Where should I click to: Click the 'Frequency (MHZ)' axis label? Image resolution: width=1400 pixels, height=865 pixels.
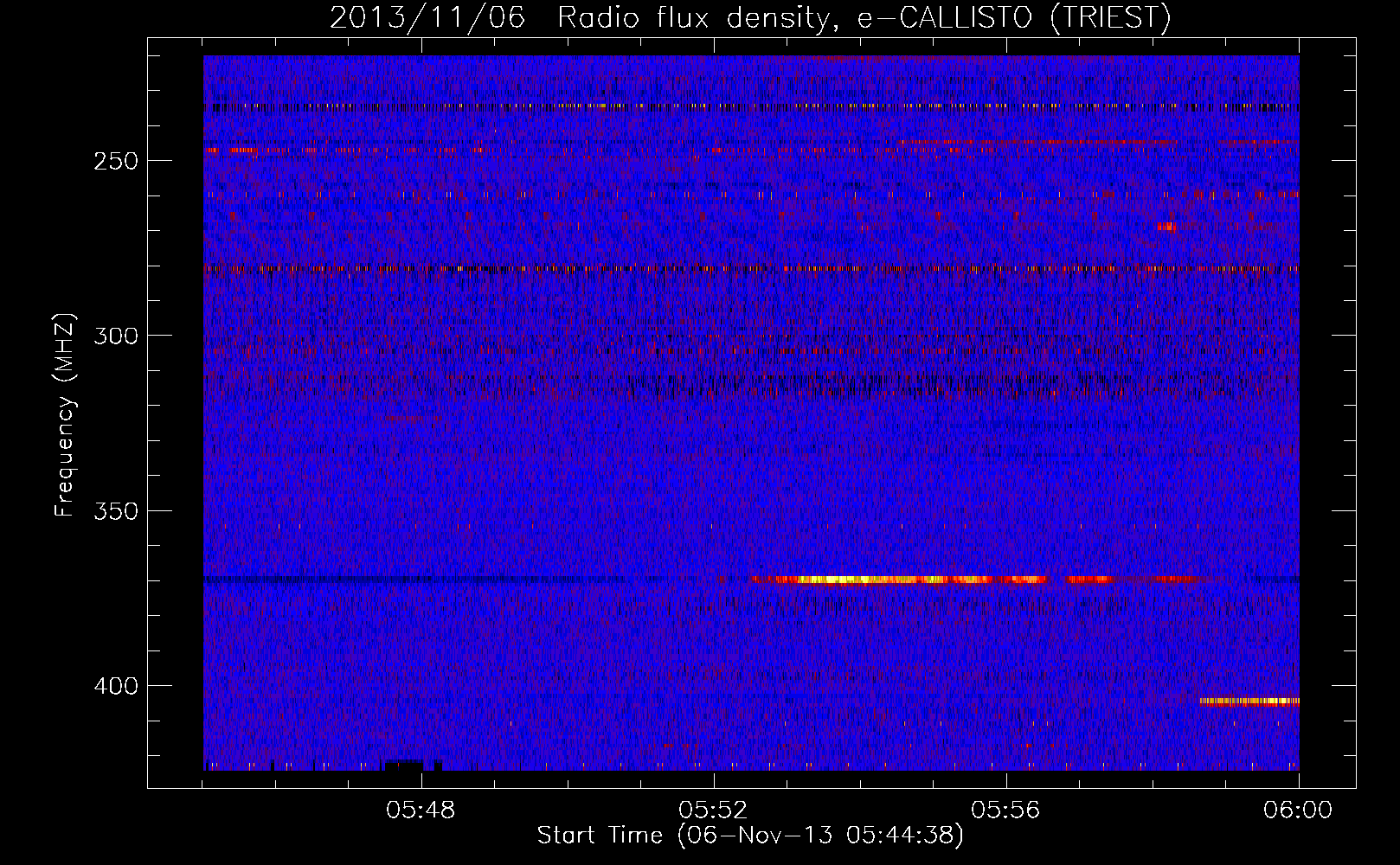point(65,415)
